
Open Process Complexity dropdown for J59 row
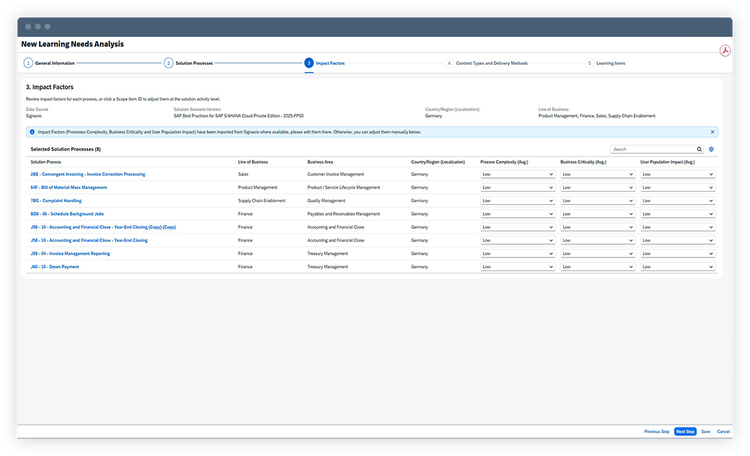click(x=518, y=254)
